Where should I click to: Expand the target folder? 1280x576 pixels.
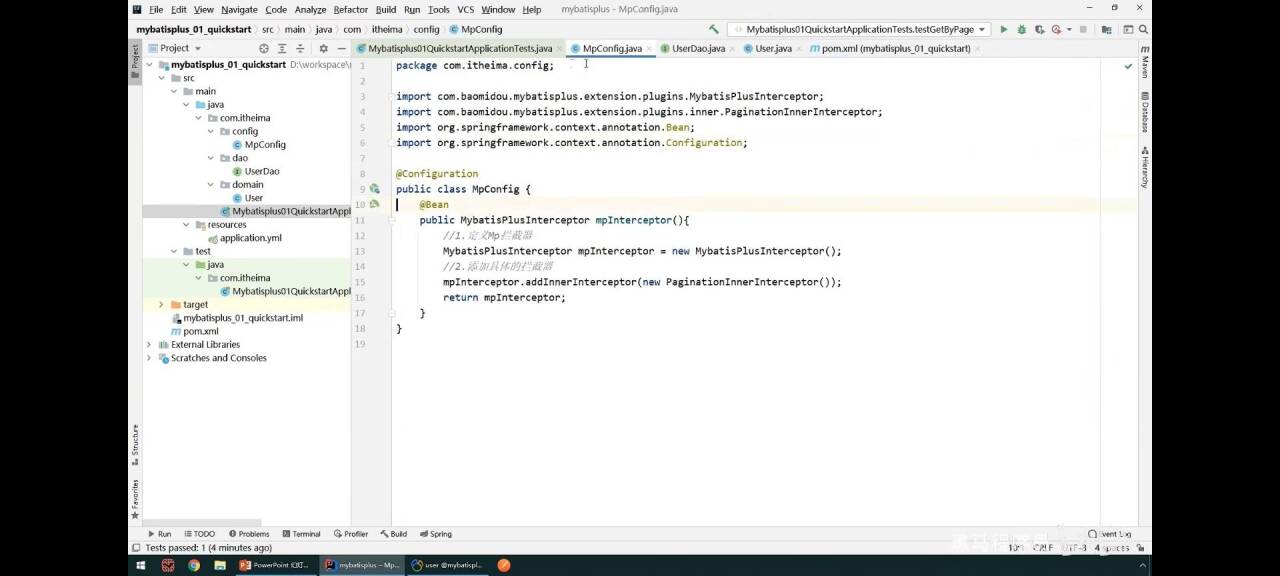click(x=162, y=304)
